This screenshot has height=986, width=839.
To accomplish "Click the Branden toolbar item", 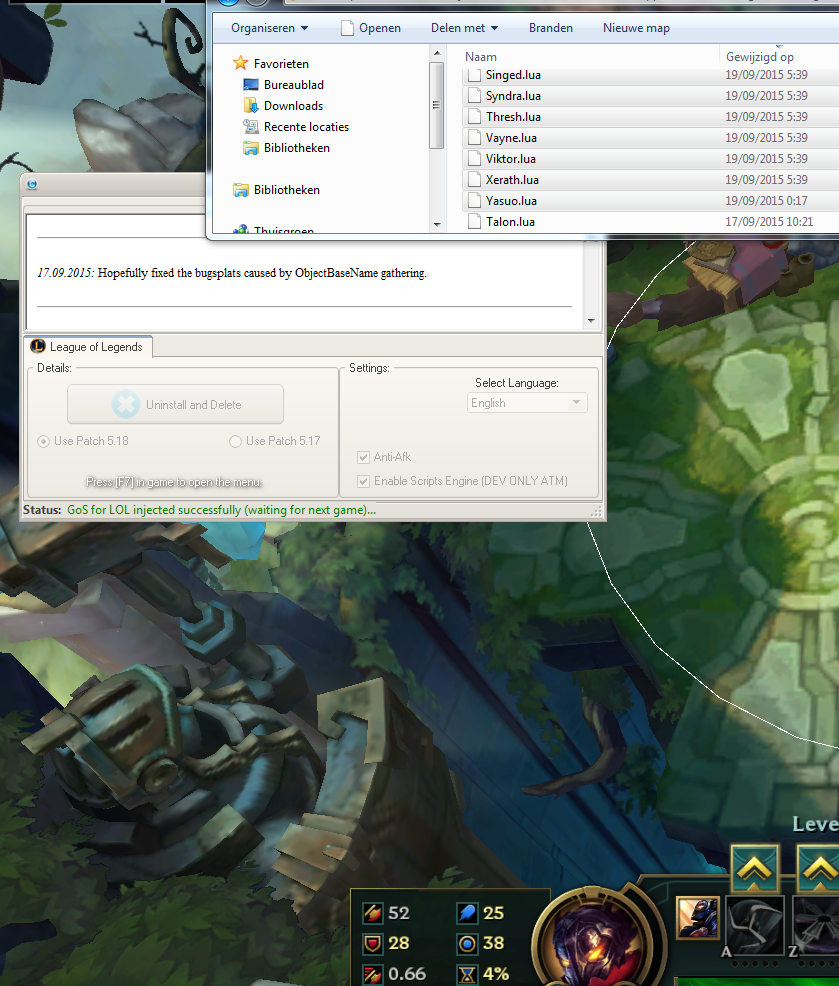I will coord(550,28).
